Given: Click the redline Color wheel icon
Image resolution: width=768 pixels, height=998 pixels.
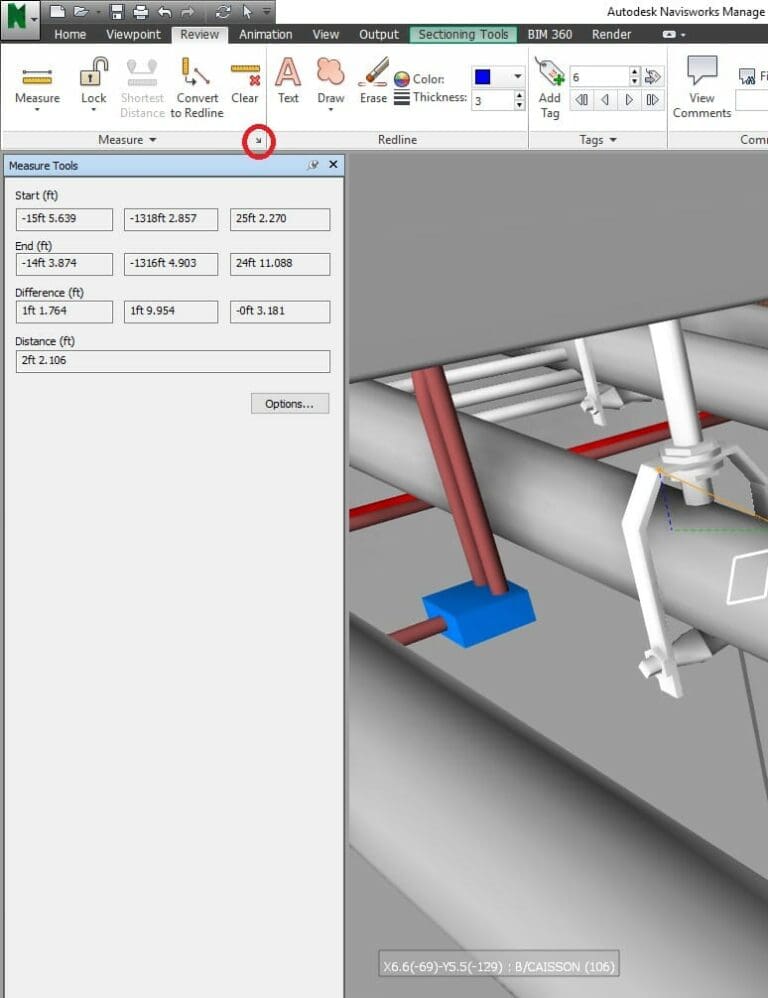Looking at the screenshot, I should click(x=401, y=79).
